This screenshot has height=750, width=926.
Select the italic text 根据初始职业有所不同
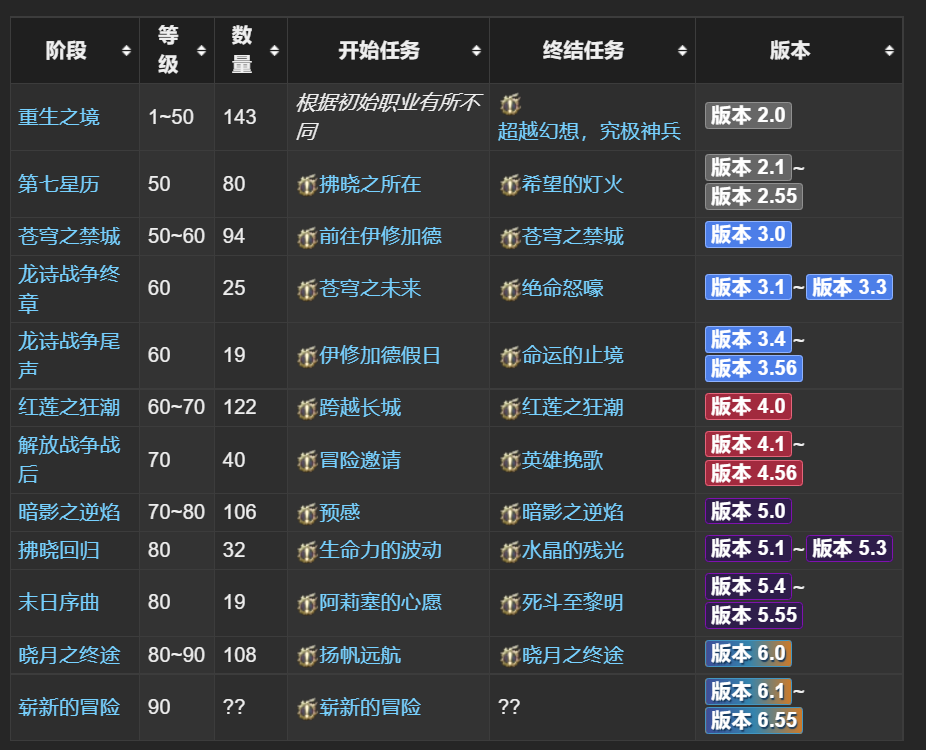tap(389, 116)
